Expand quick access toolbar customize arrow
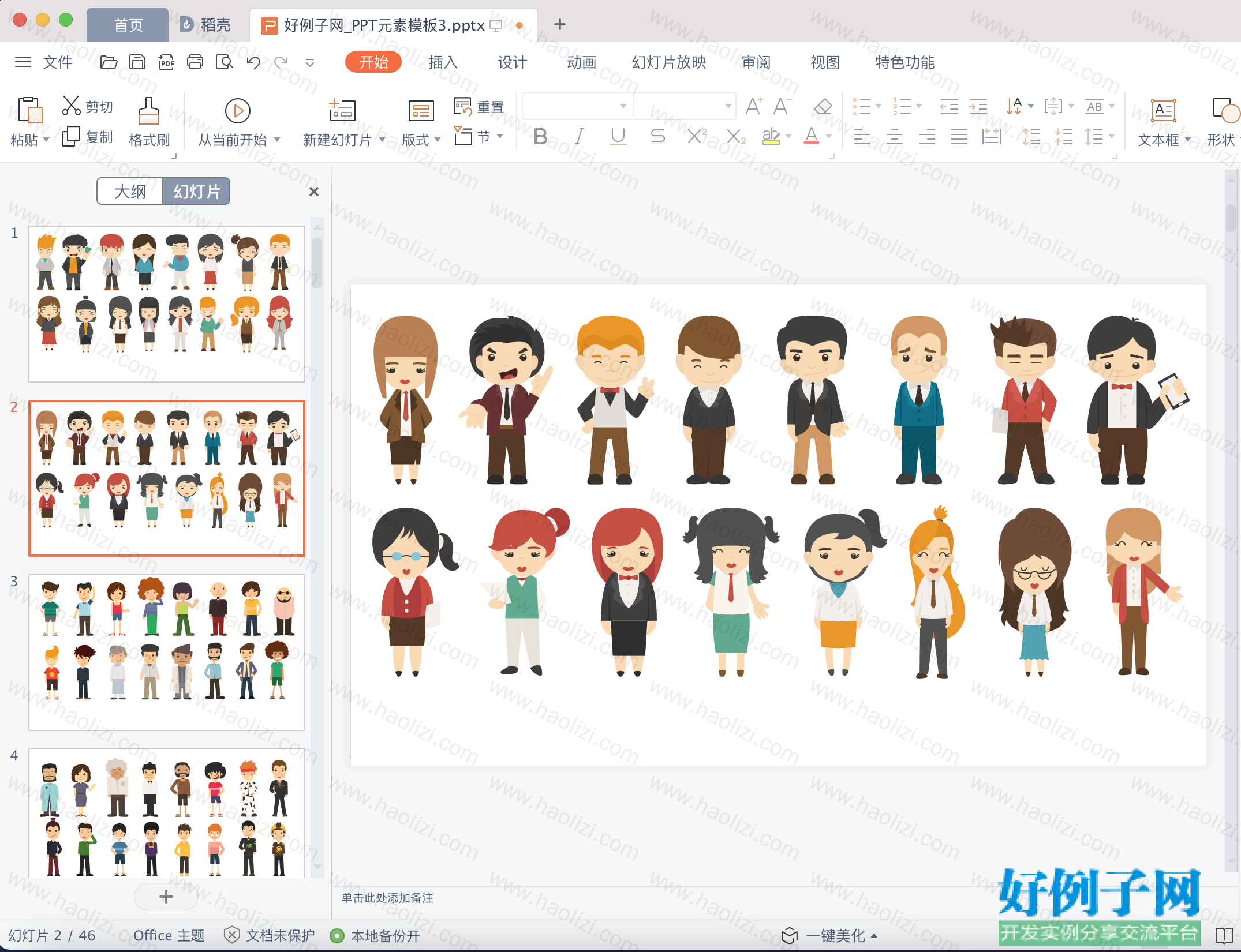The width and height of the screenshot is (1241, 952). click(310, 62)
